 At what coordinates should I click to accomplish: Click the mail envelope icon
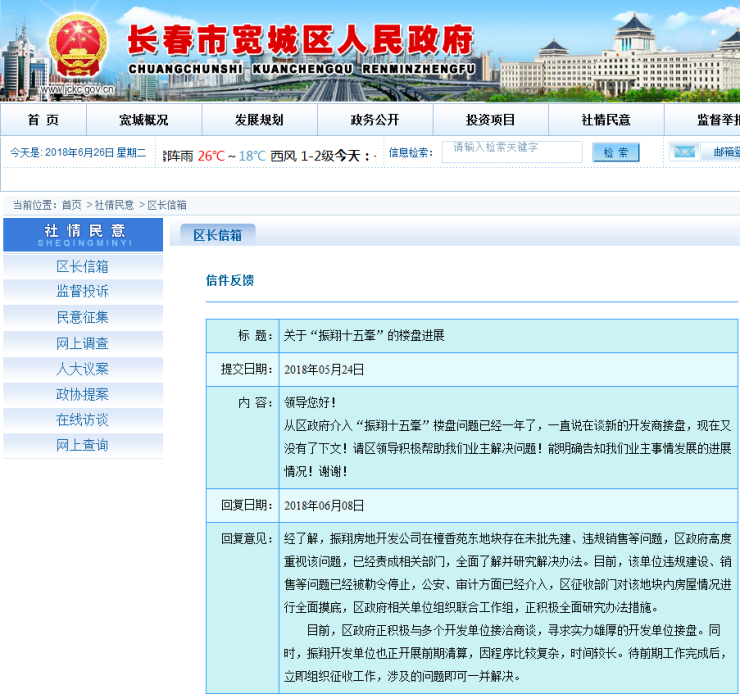[684, 152]
